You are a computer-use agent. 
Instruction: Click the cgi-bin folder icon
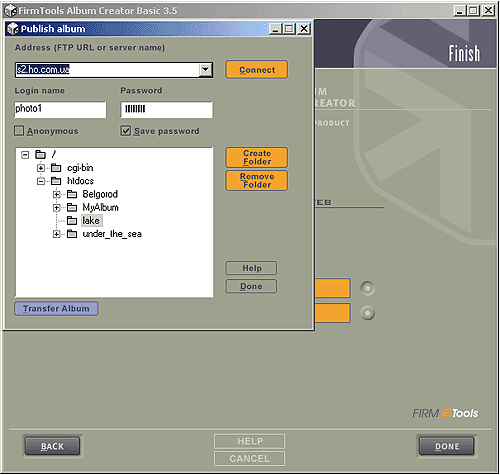point(56,168)
